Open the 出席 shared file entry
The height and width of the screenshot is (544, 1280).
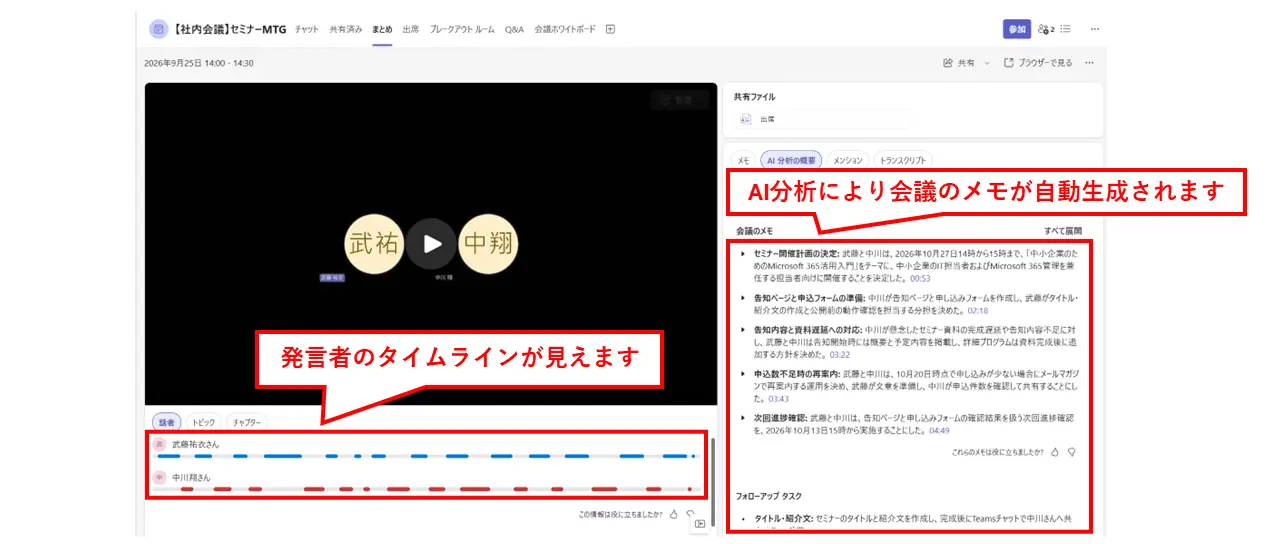(822, 119)
